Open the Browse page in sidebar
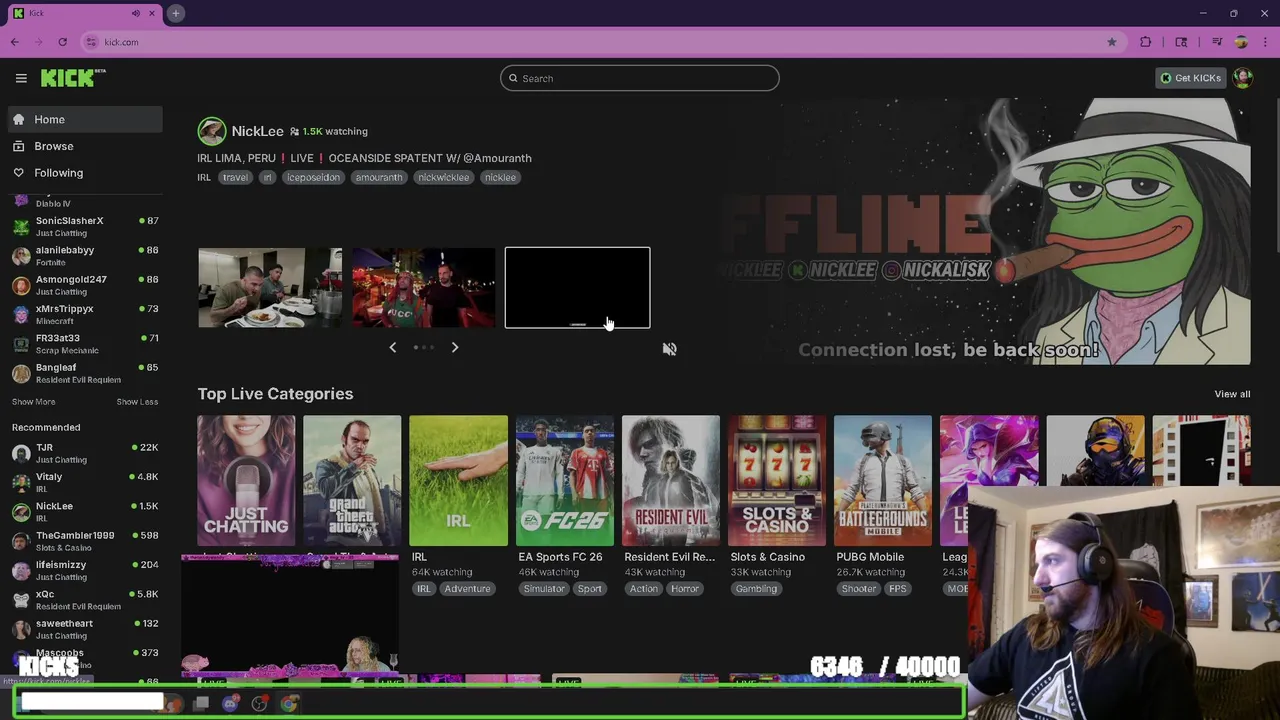Image resolution: width=1280 pixels, height=720 pixels. [x=85, y=146]
